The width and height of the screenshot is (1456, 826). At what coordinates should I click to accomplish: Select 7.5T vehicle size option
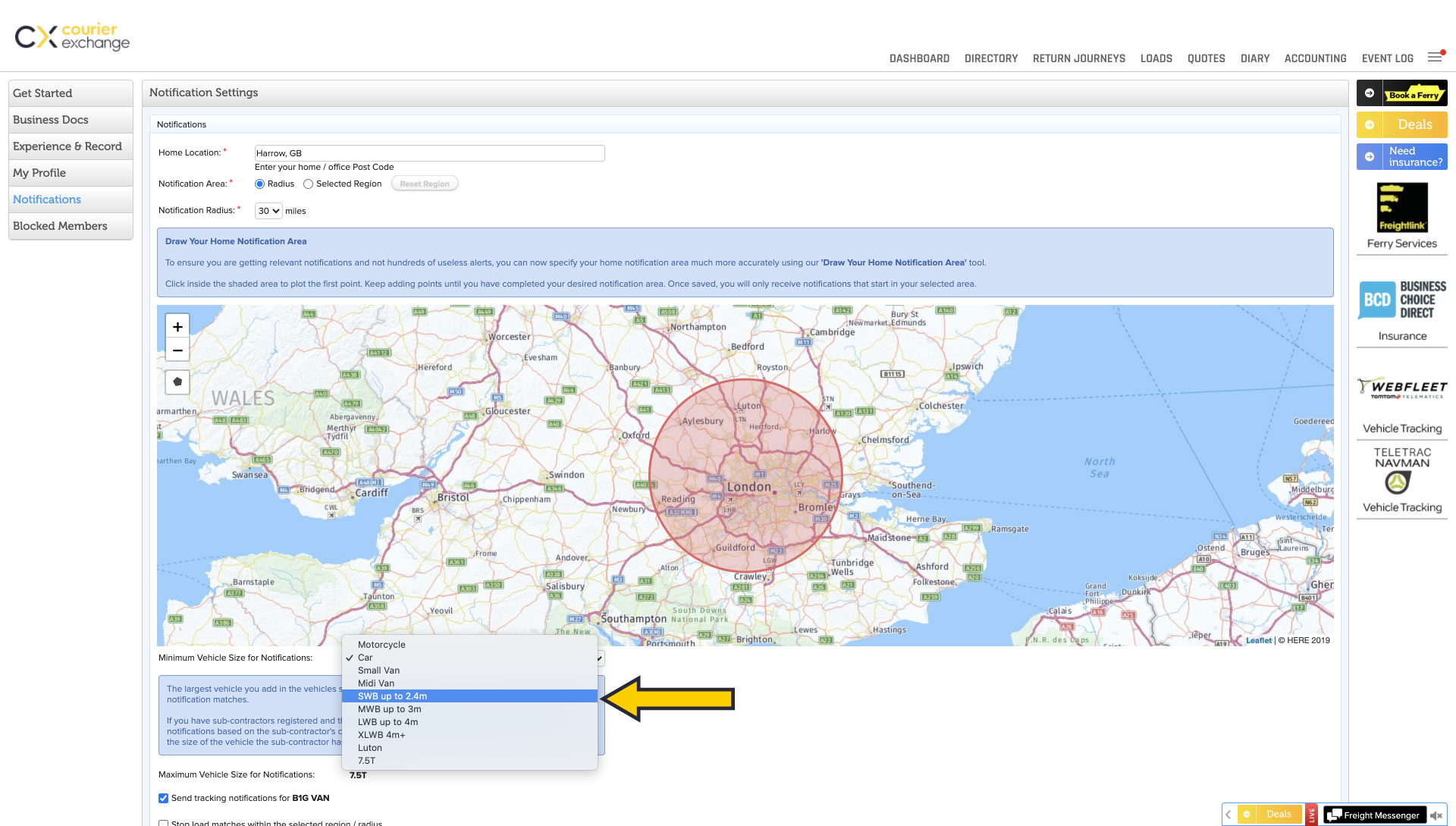pyautogui.click(x=470, y=761)
